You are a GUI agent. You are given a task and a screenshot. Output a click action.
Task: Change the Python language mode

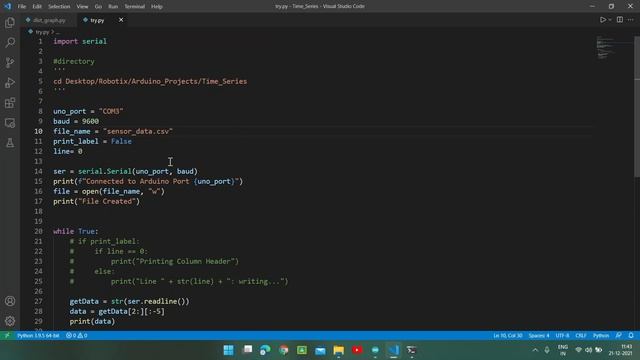pos(600,336)
